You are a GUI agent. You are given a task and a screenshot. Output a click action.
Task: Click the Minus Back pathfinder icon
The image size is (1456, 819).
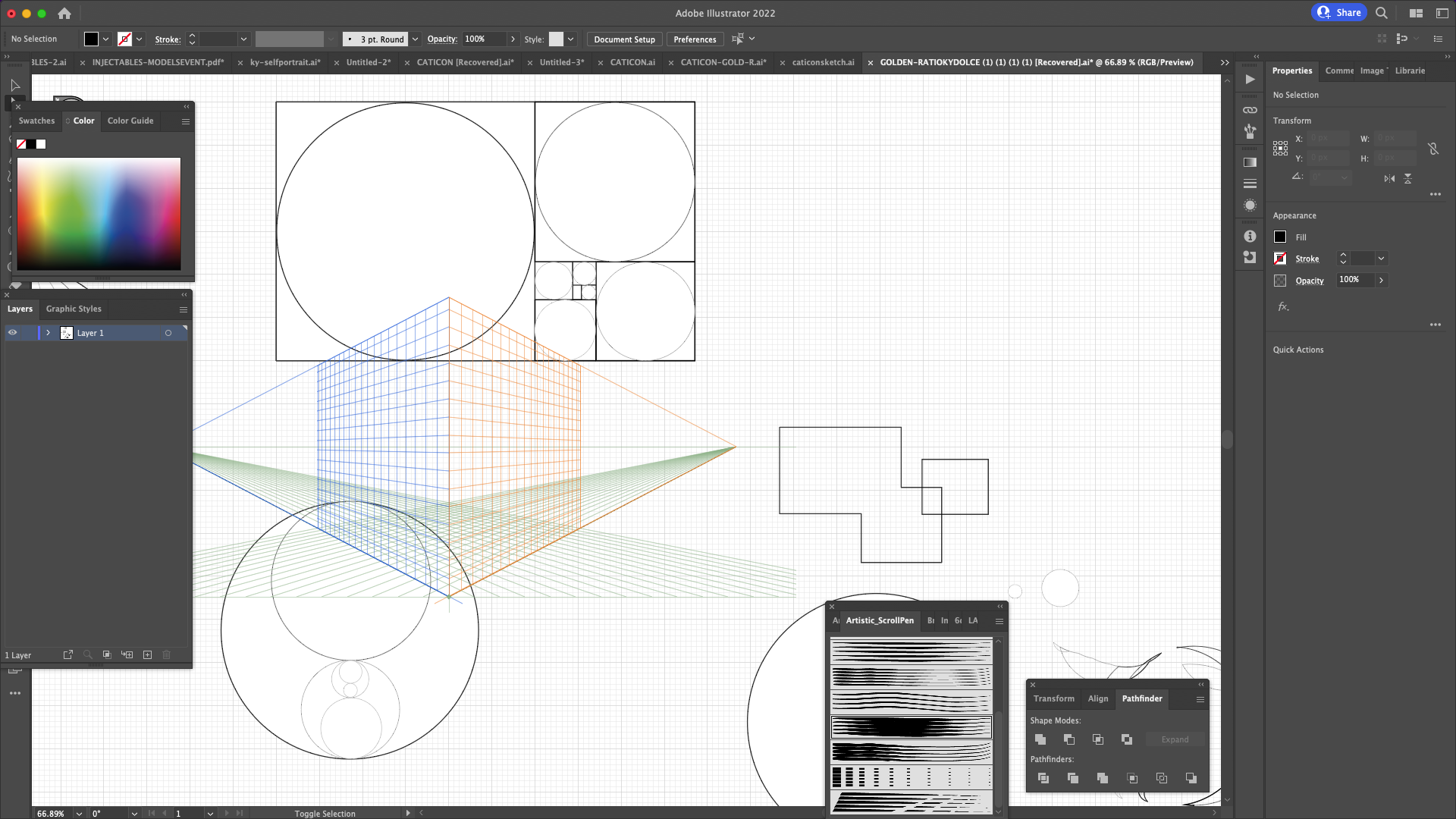1191,778
